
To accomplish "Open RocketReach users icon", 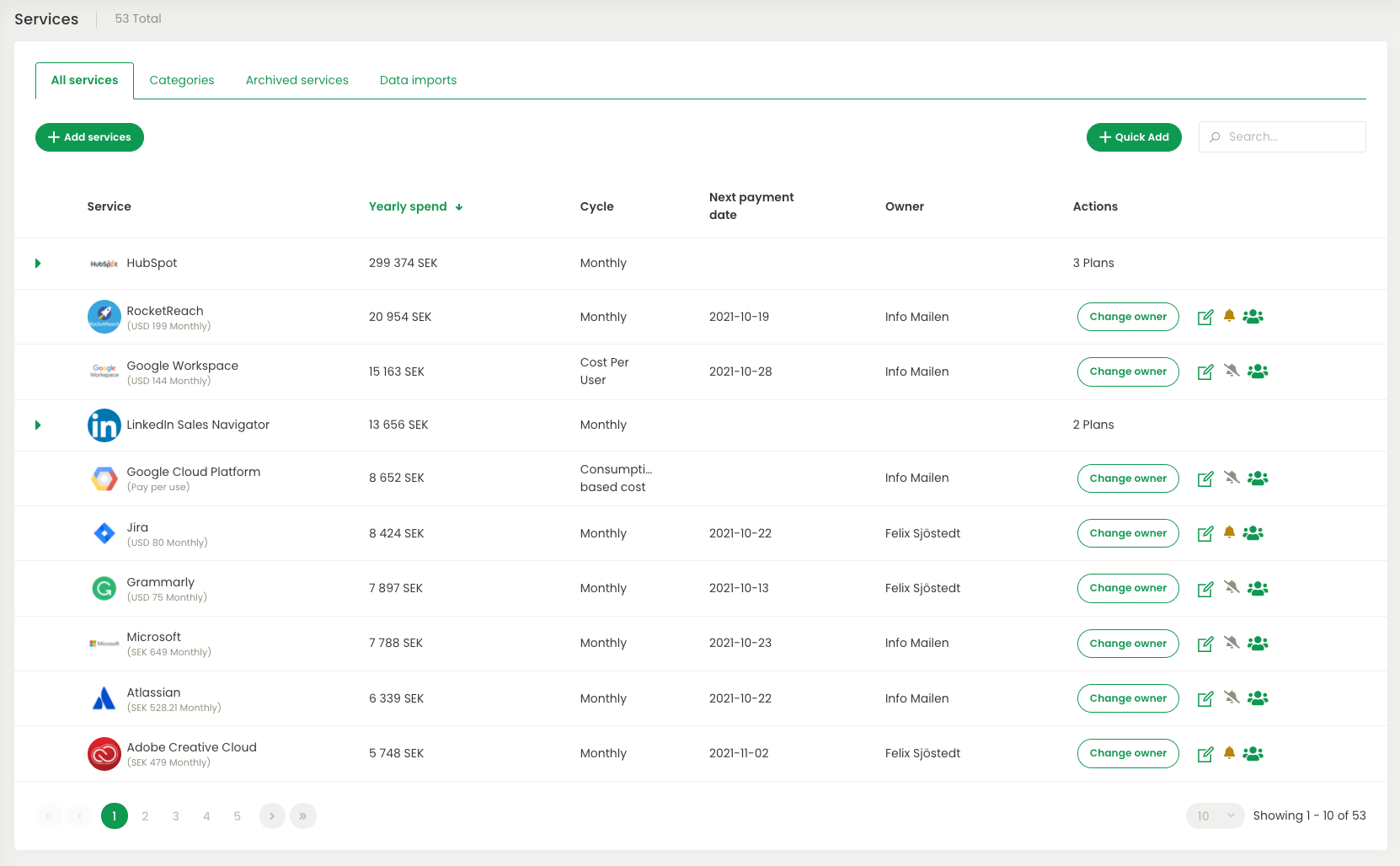I will (1253, 317).
